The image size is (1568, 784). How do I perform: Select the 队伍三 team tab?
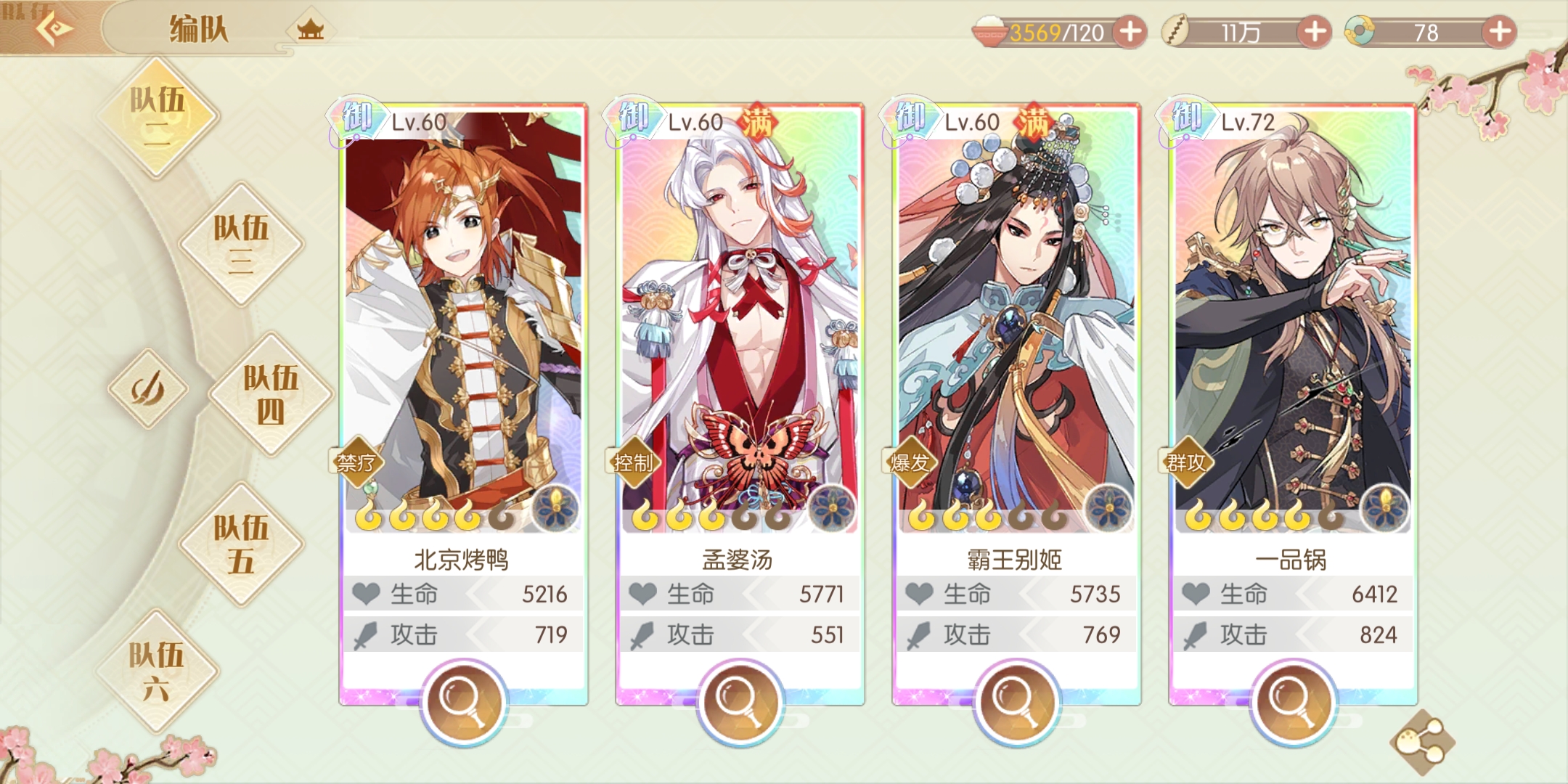pos(241,245)
